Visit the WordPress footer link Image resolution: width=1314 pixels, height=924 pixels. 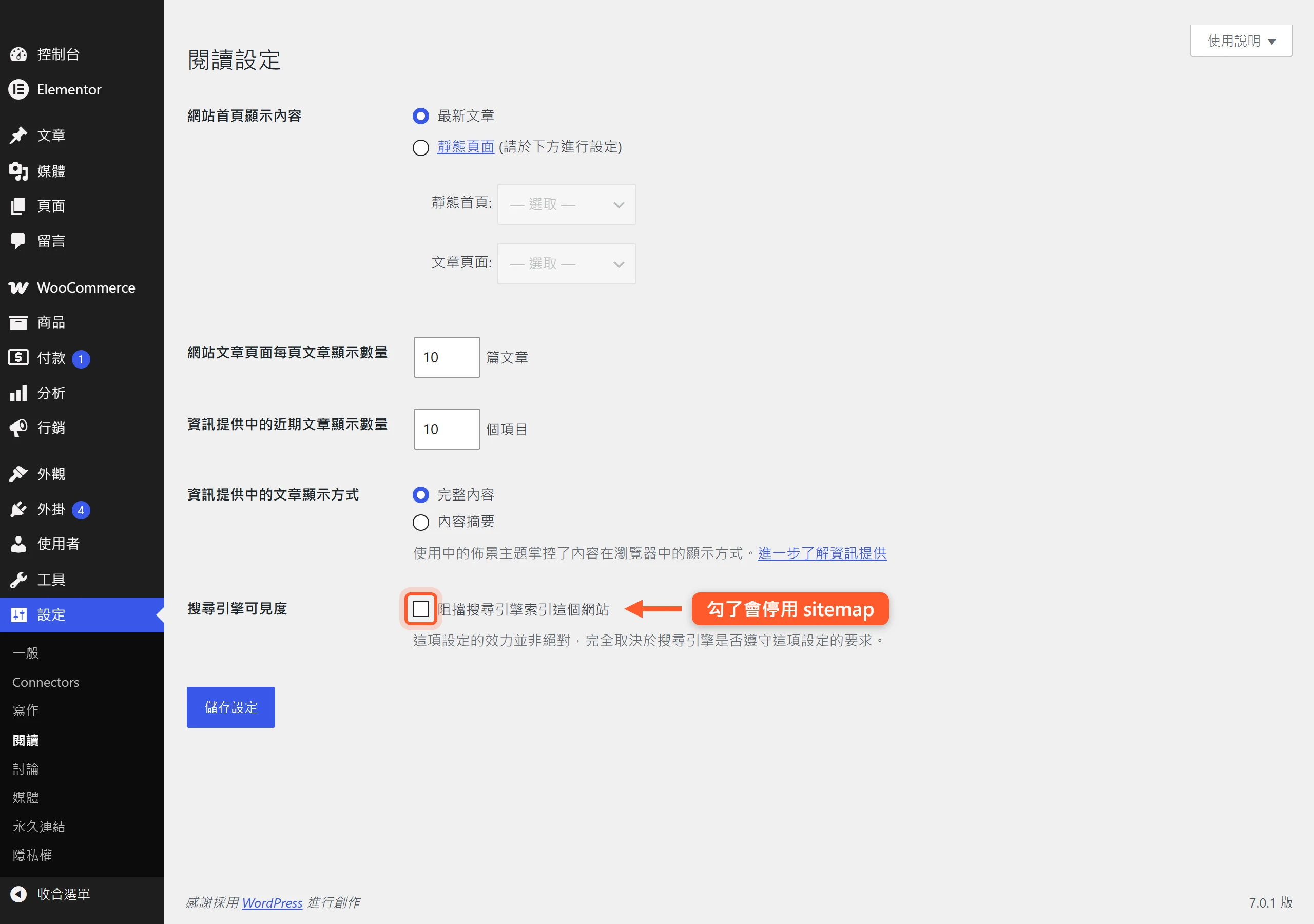point(272,902)
